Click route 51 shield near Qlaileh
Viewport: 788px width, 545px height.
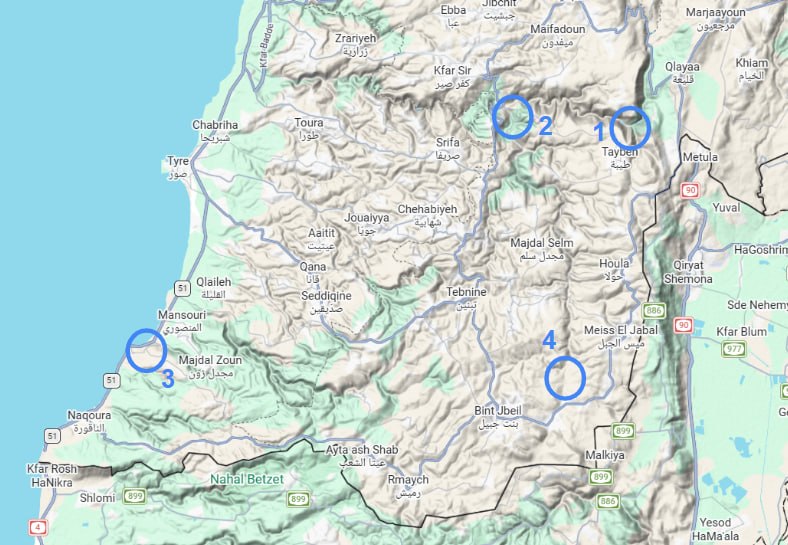click(x=182, y=289)
